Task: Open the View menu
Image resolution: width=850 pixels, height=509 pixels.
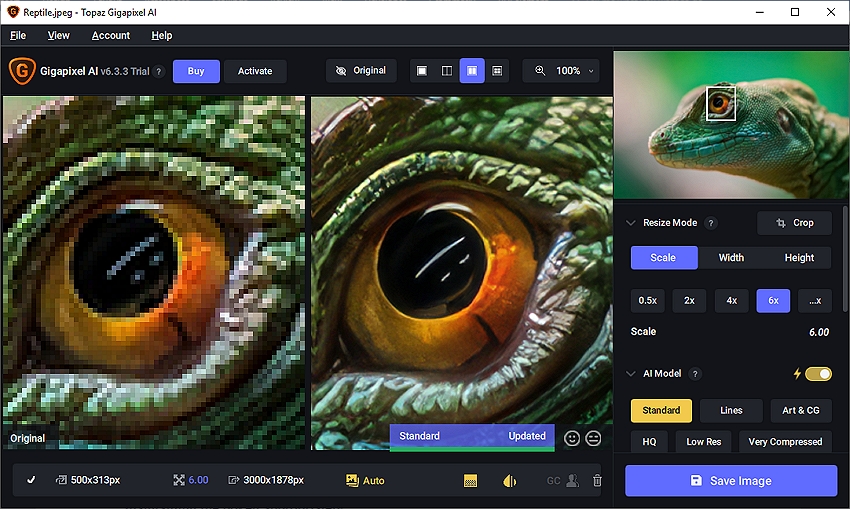Action: tap(59, 35)
